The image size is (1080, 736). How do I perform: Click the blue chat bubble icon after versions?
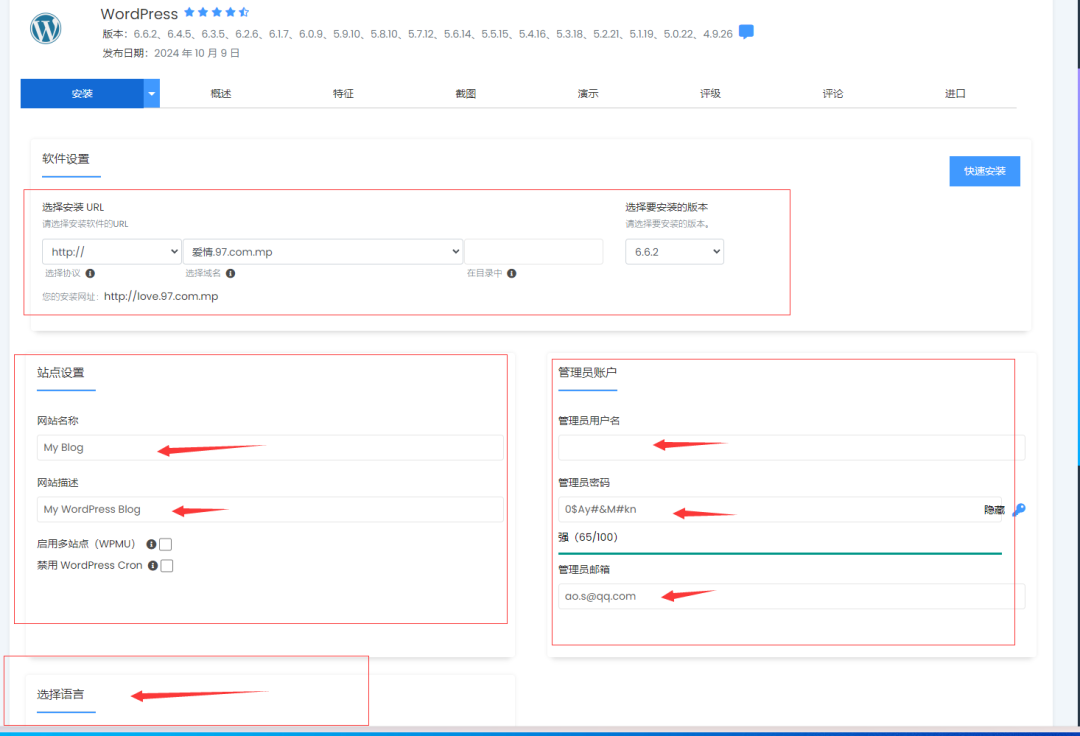coord(746,32)
